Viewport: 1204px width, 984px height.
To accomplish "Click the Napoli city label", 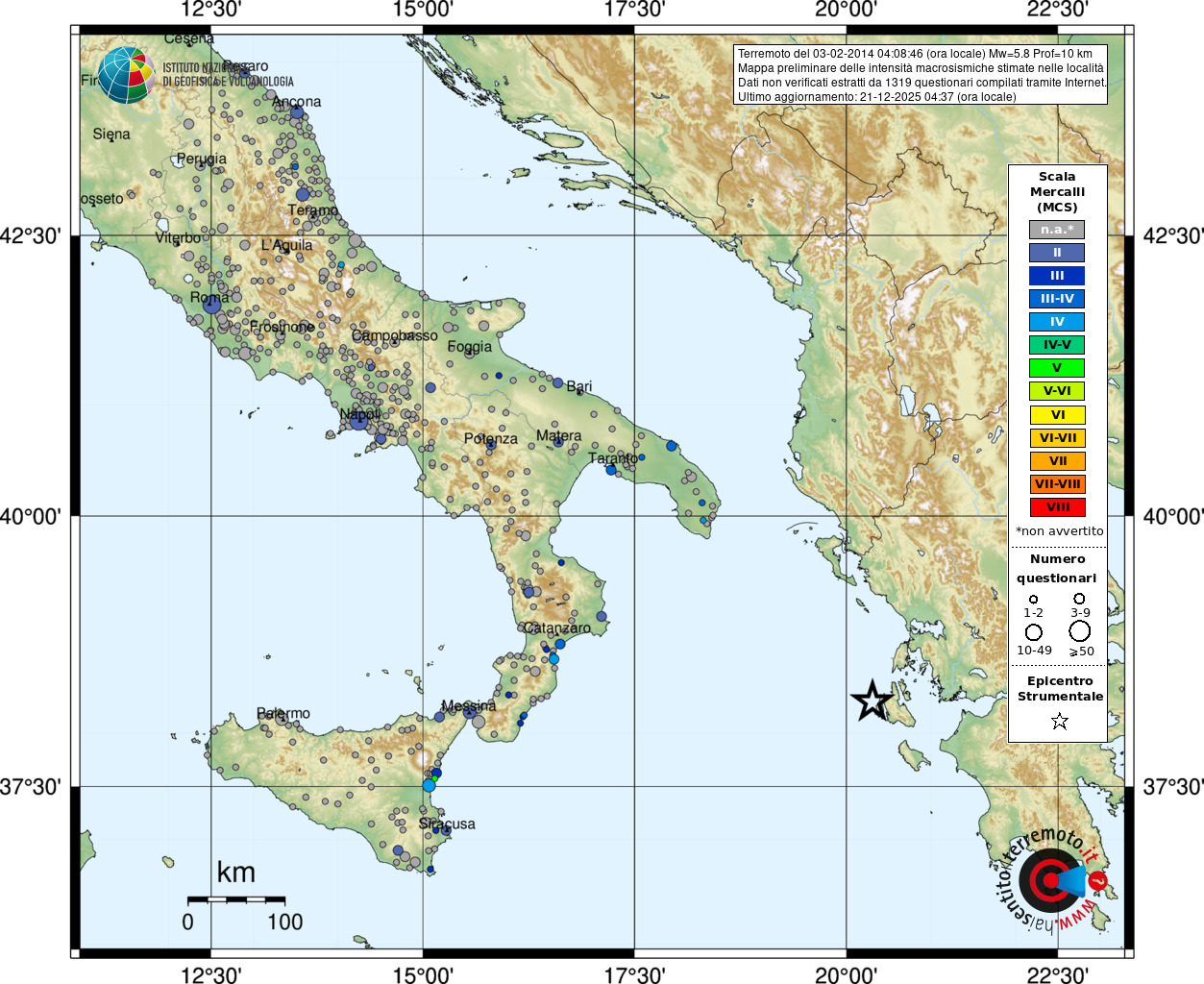I will [x=361, y=414].
